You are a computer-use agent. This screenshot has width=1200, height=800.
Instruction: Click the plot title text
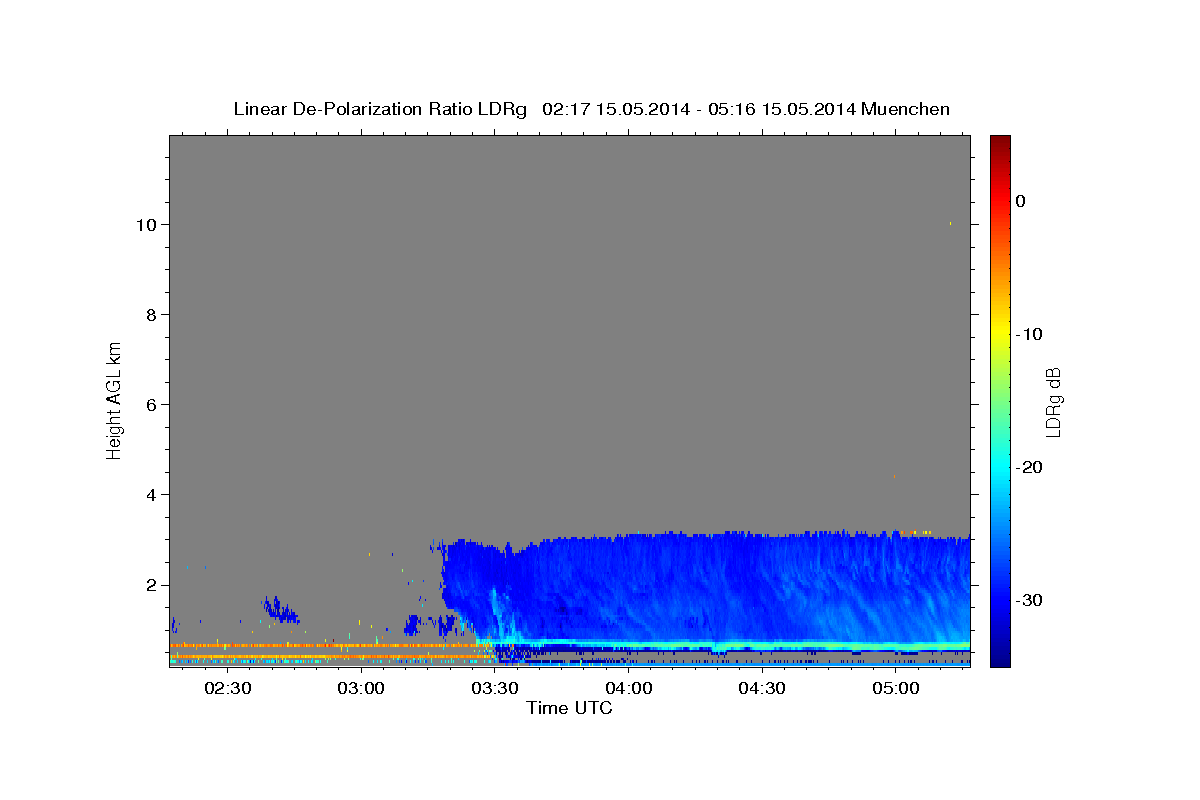pyautogui.click(x=591, y=109)
